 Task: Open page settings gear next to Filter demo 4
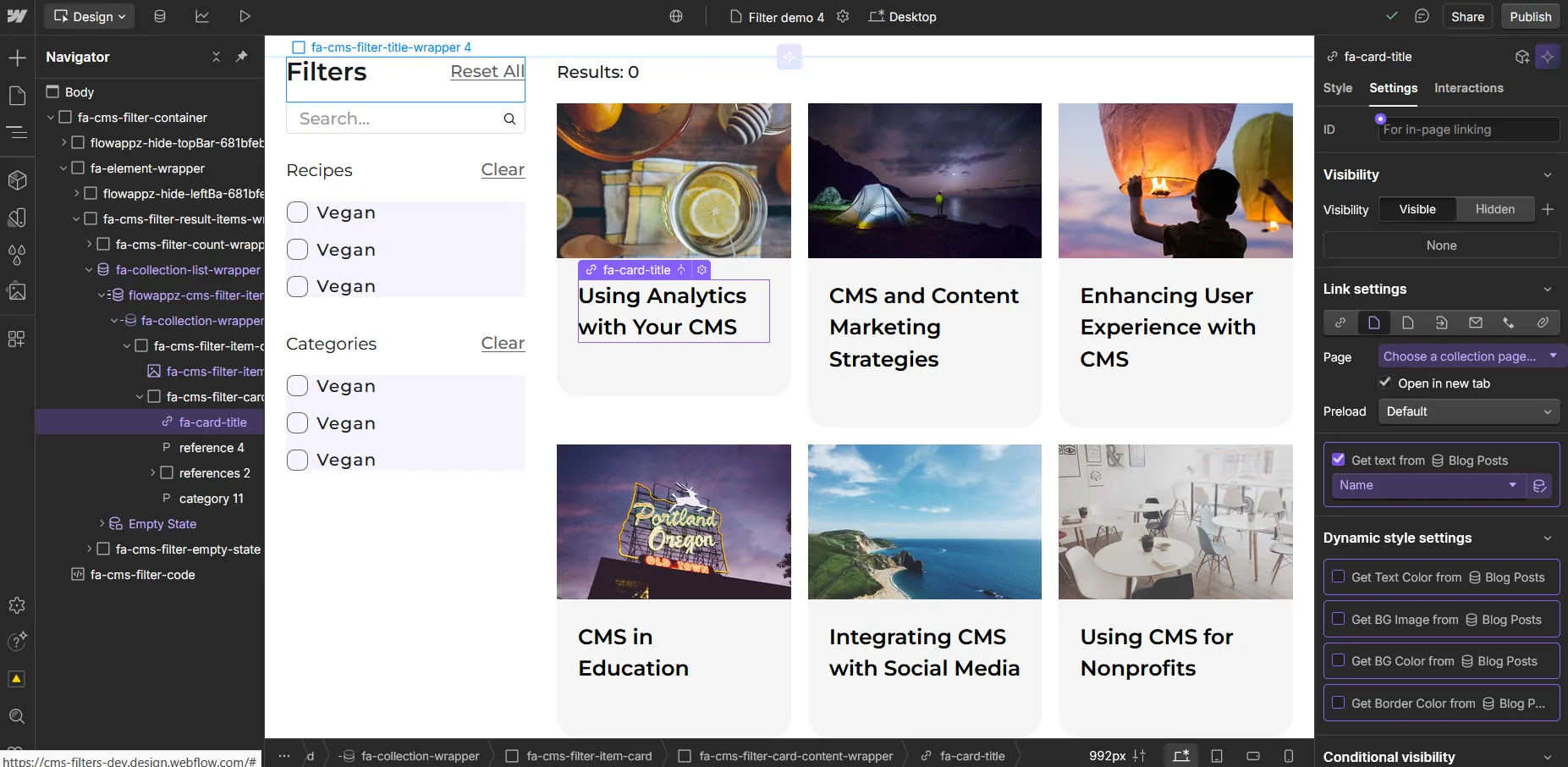coord(843,16)
